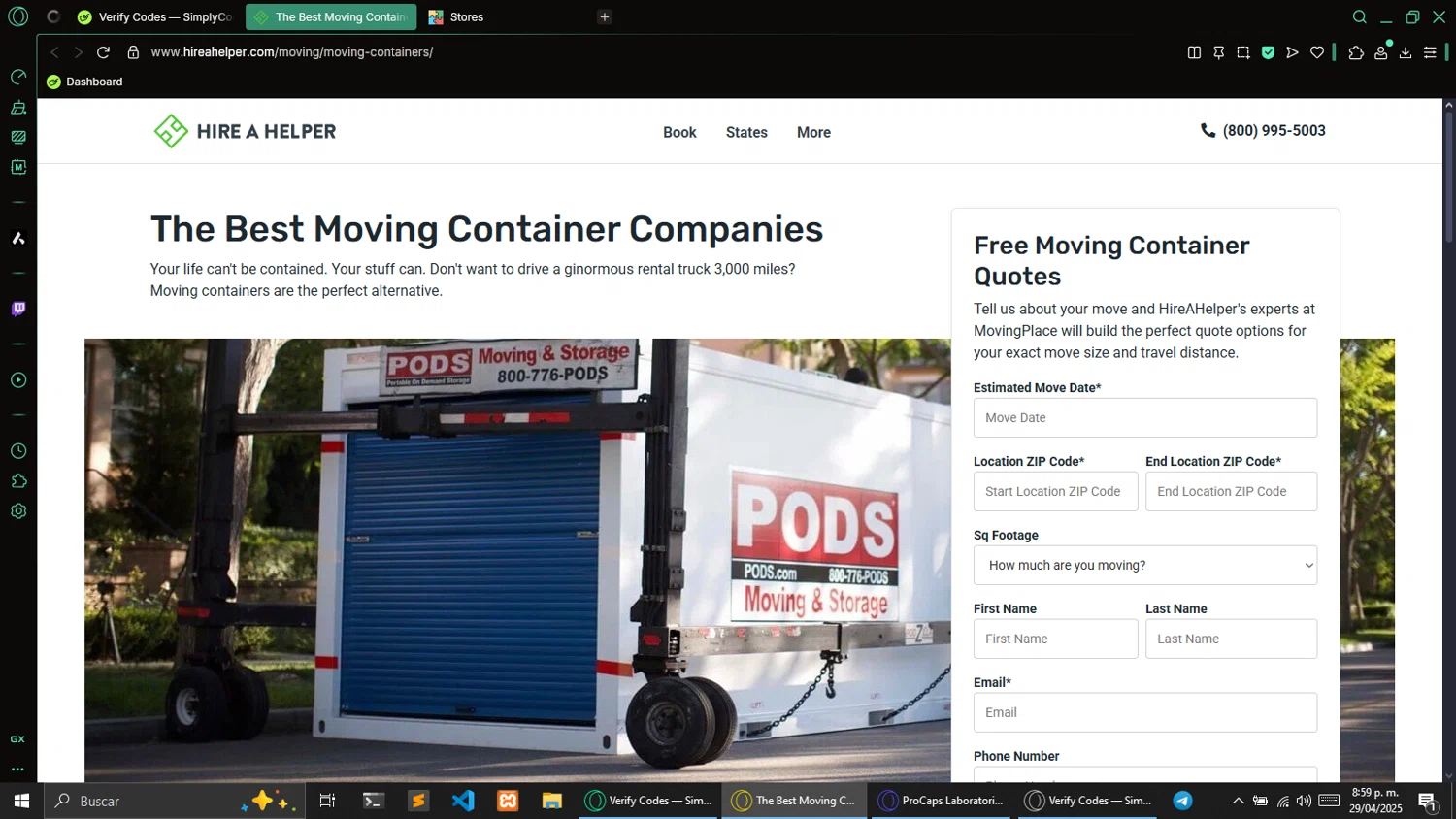Focus the browser address bar URL
This screenshot has width=1456, height=819.
click(292, 52)
